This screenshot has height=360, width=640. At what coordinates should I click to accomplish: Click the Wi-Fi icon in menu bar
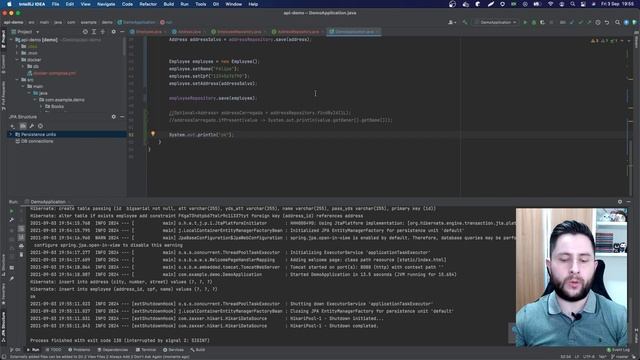pyautogui.click(x=550, y=4)
